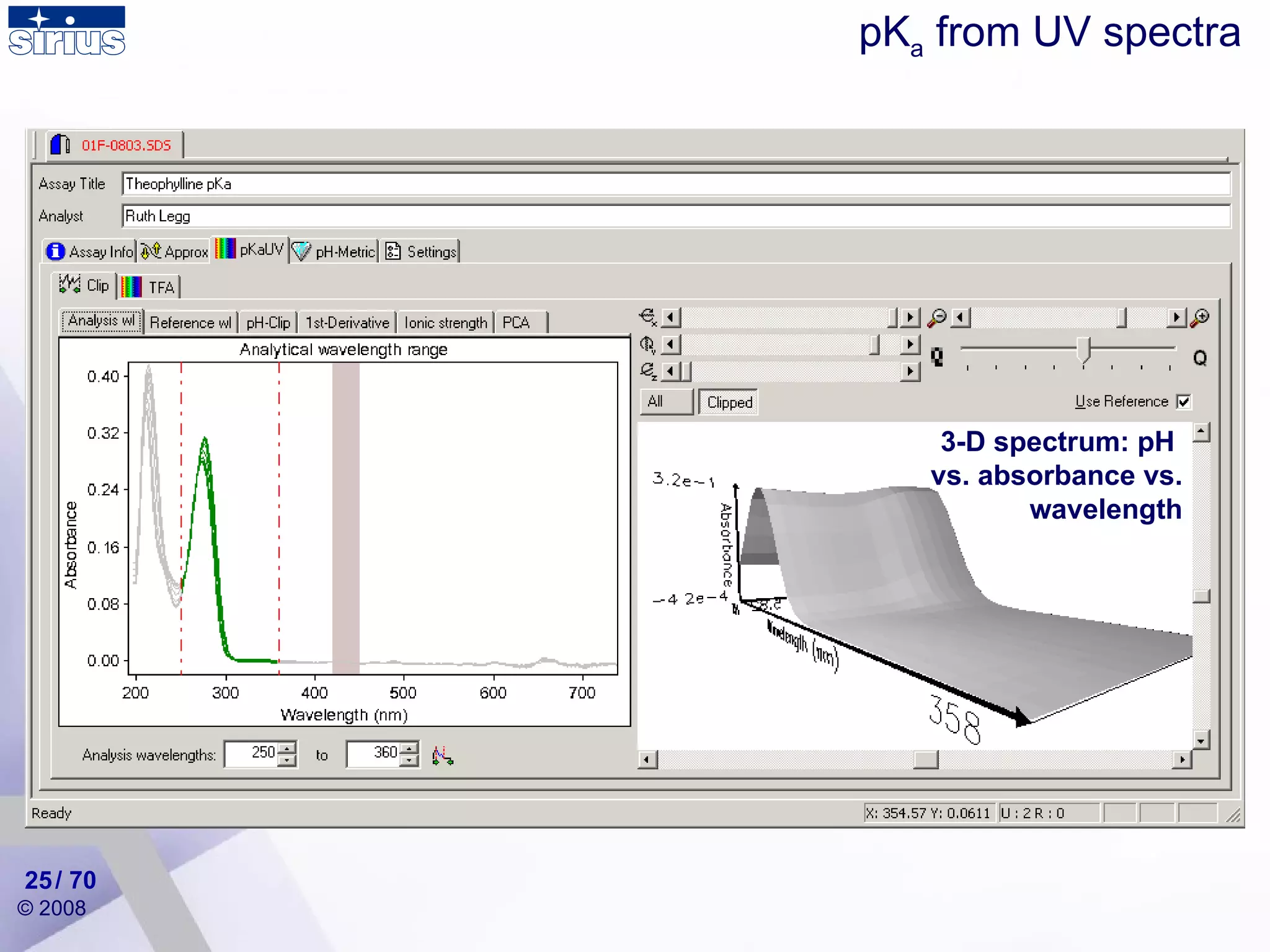Select the TFA sub-tab

coord(148,287)
